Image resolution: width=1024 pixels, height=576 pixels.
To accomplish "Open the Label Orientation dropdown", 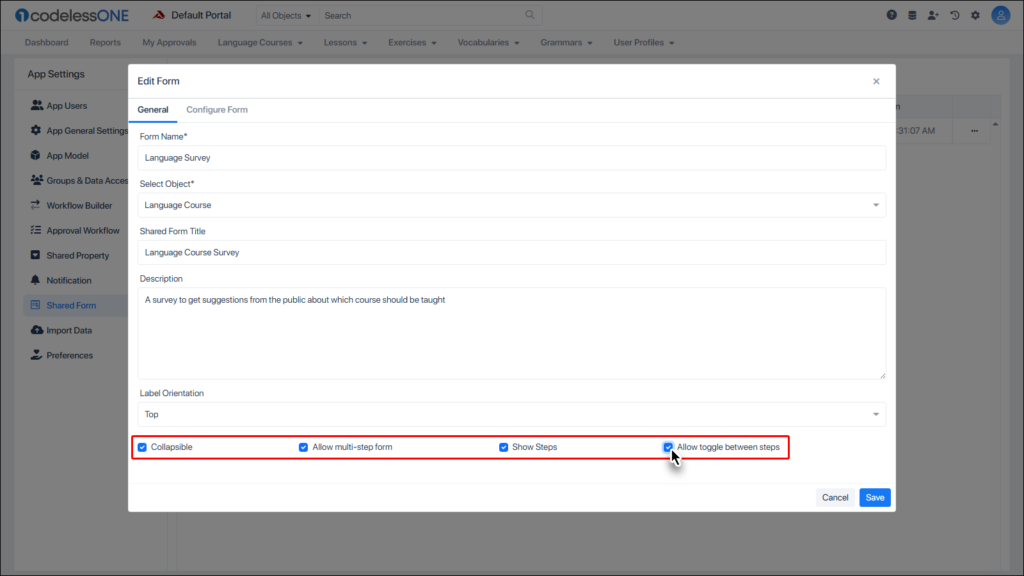I will tap(512, 414).
